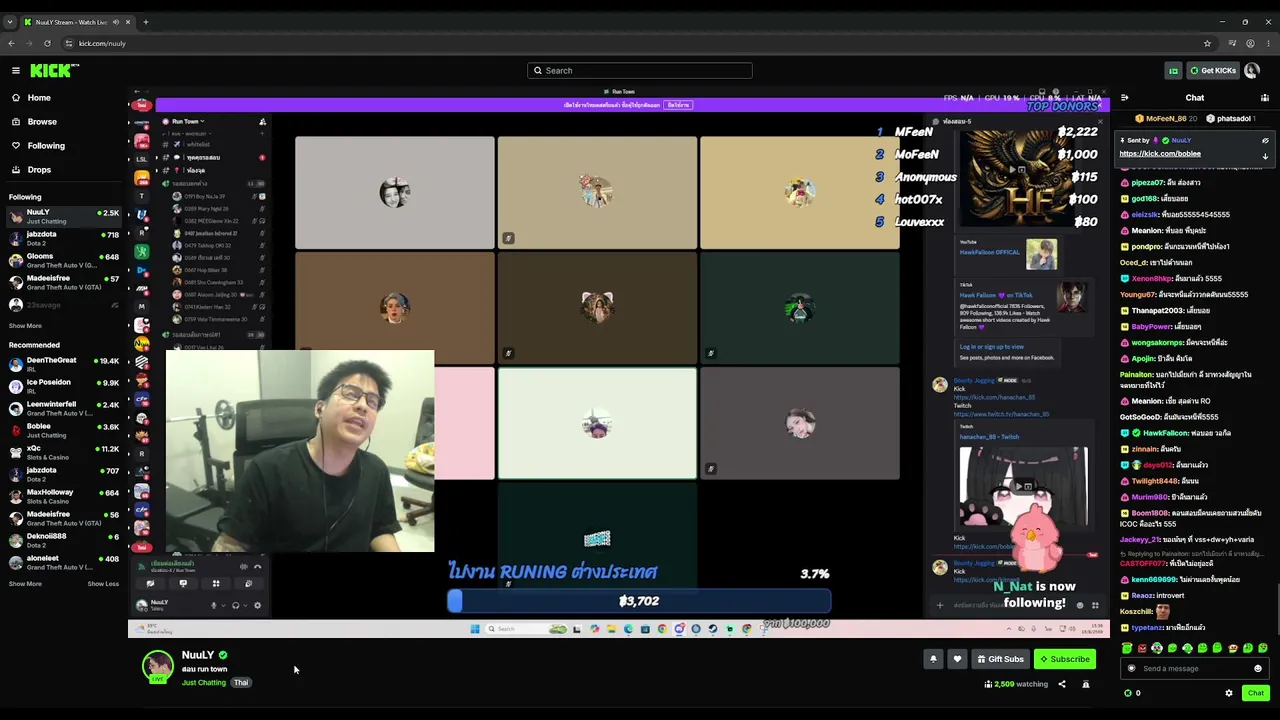The image size is (1280, 720).
Task: Go back in browser
Action: (x=11, y=44)
